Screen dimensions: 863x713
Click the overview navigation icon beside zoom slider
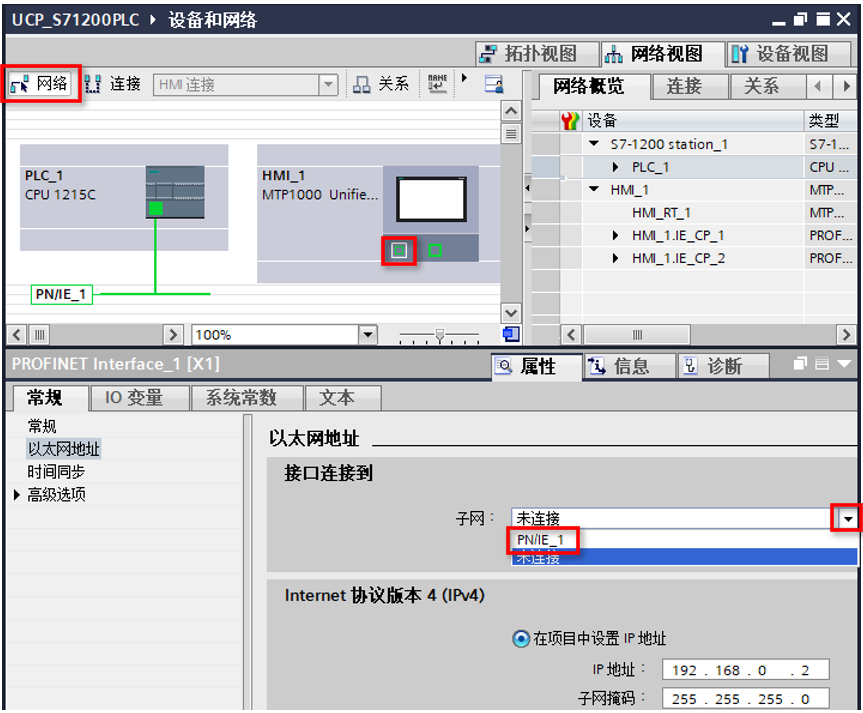[x=511, y=334]
